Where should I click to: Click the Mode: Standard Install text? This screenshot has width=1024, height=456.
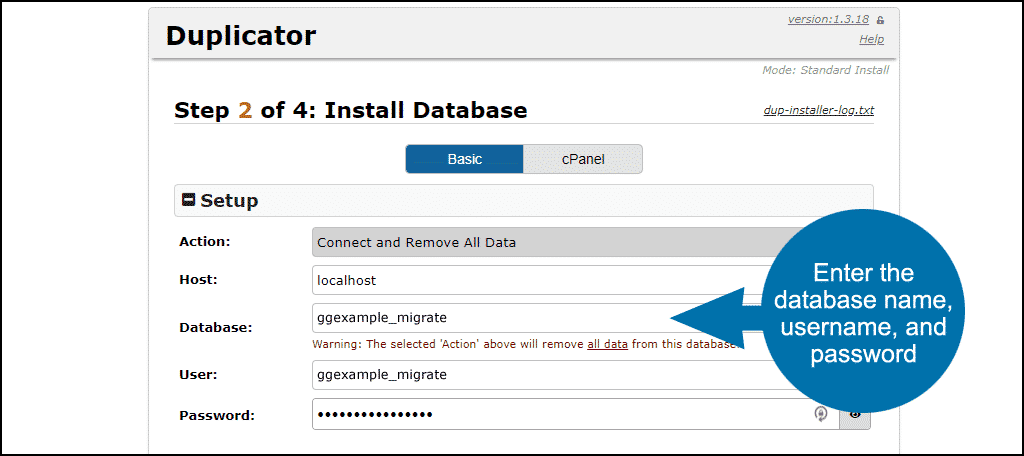825,70
